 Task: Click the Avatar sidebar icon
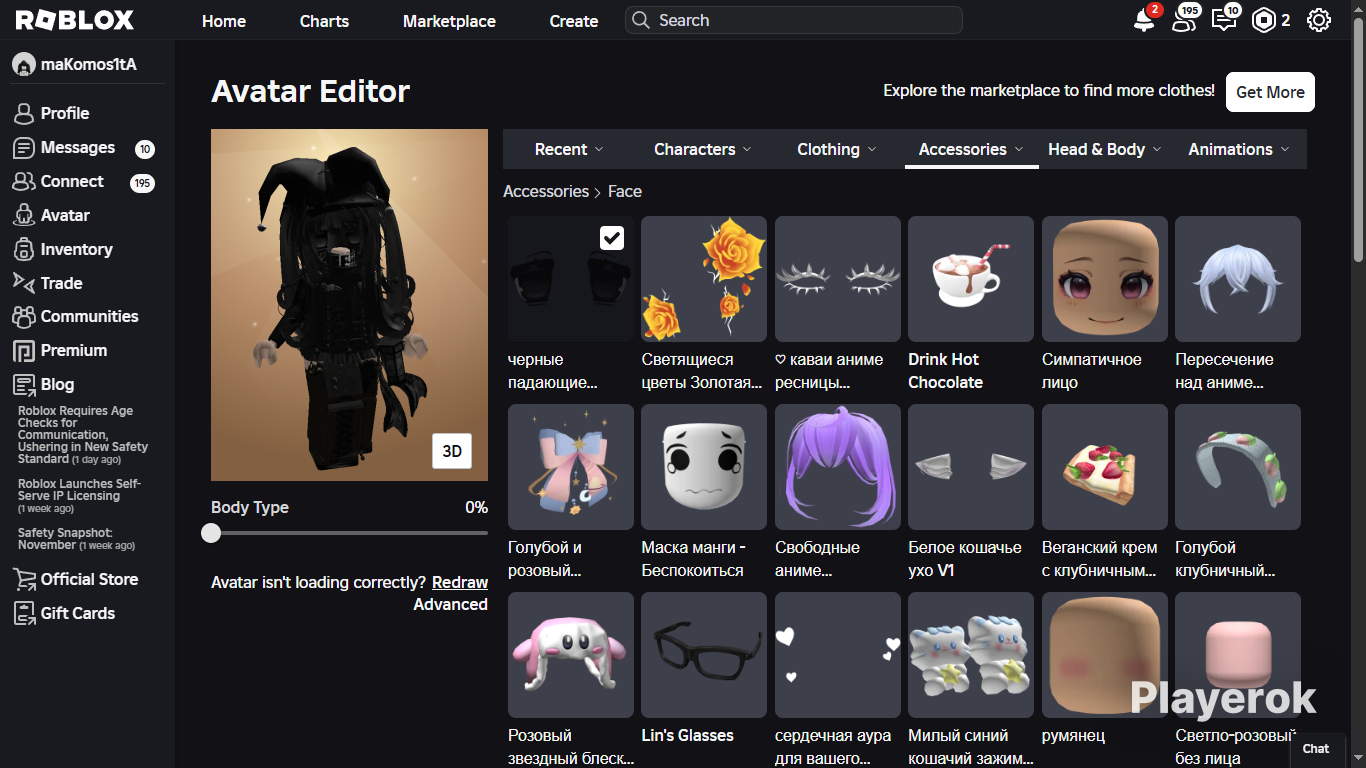(24, 215)
